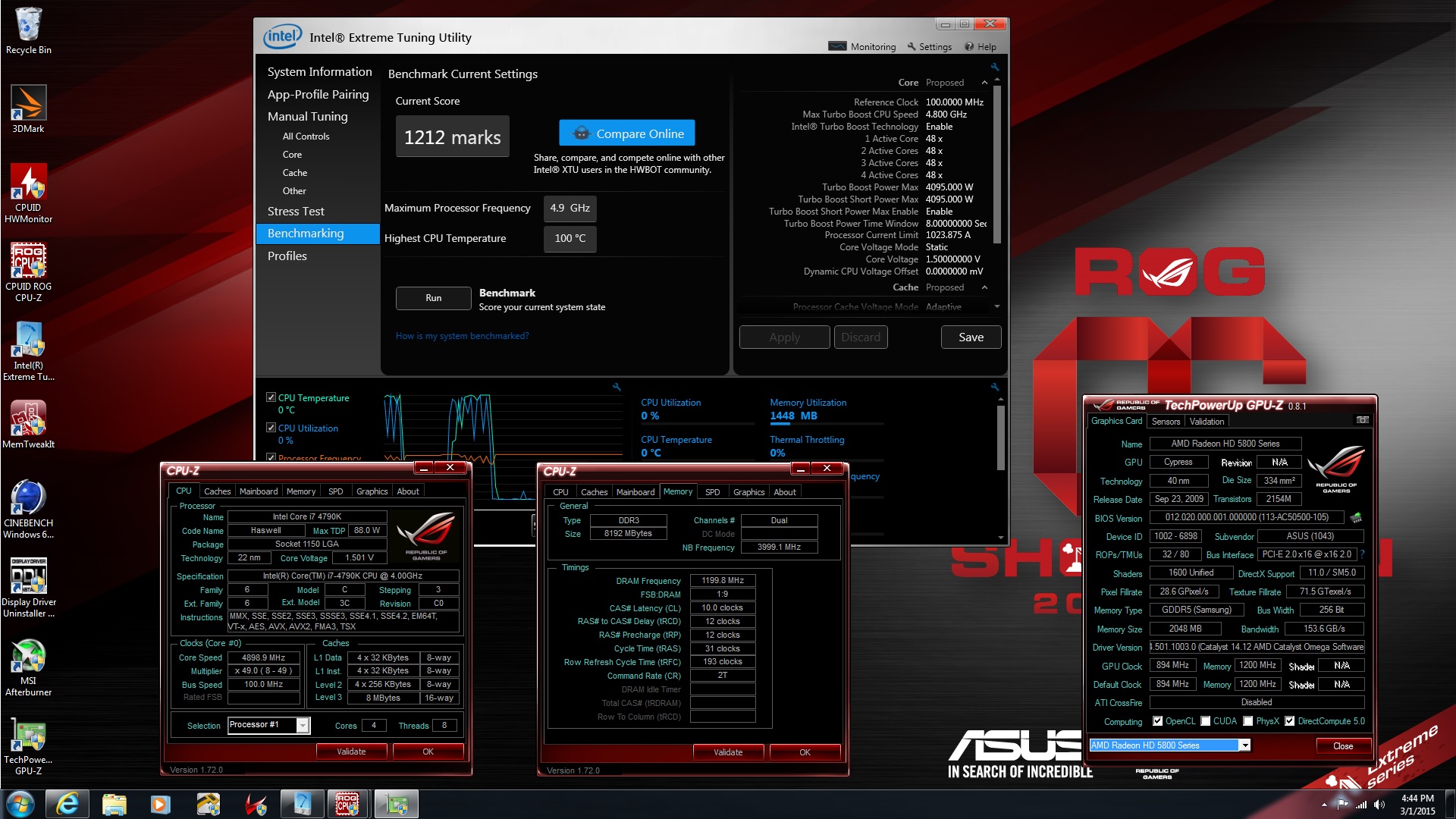Click wrench icon beside CPU temperature graph
1456x819 pixels.
pos(617,387)
